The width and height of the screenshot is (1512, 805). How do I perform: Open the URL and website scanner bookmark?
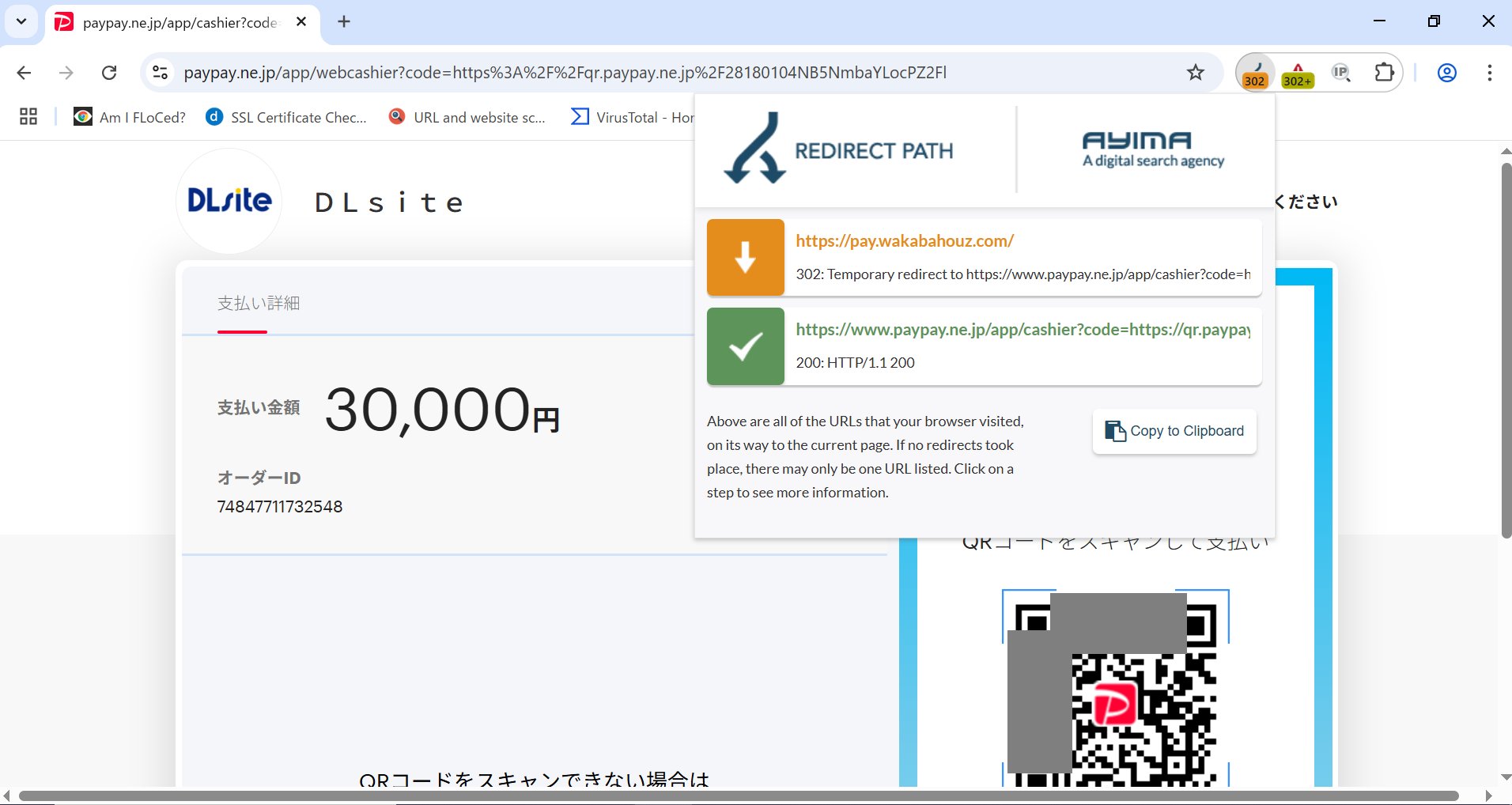click(467, 117)
